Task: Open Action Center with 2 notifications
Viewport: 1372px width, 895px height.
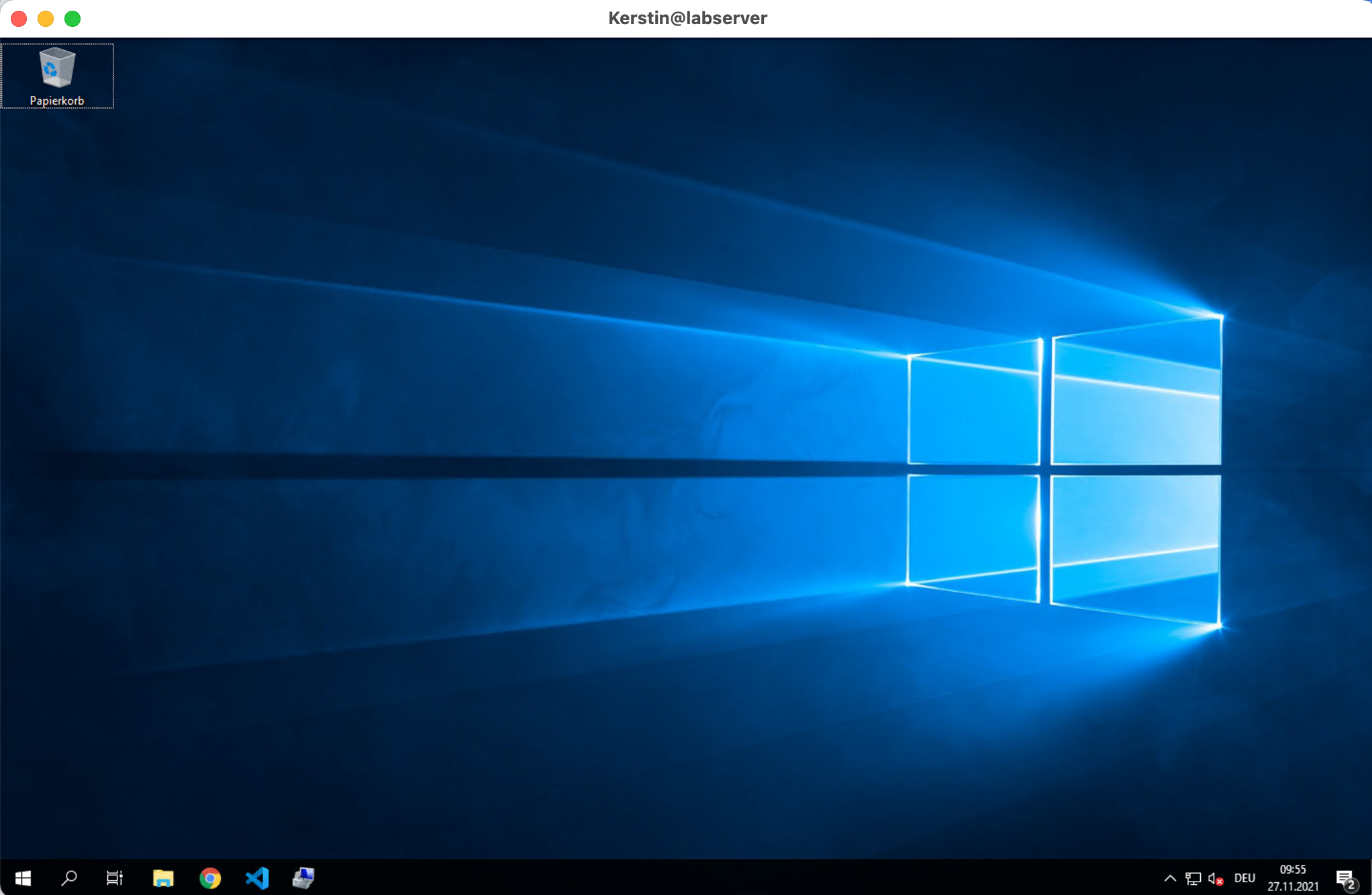Action: (1345, 878)
